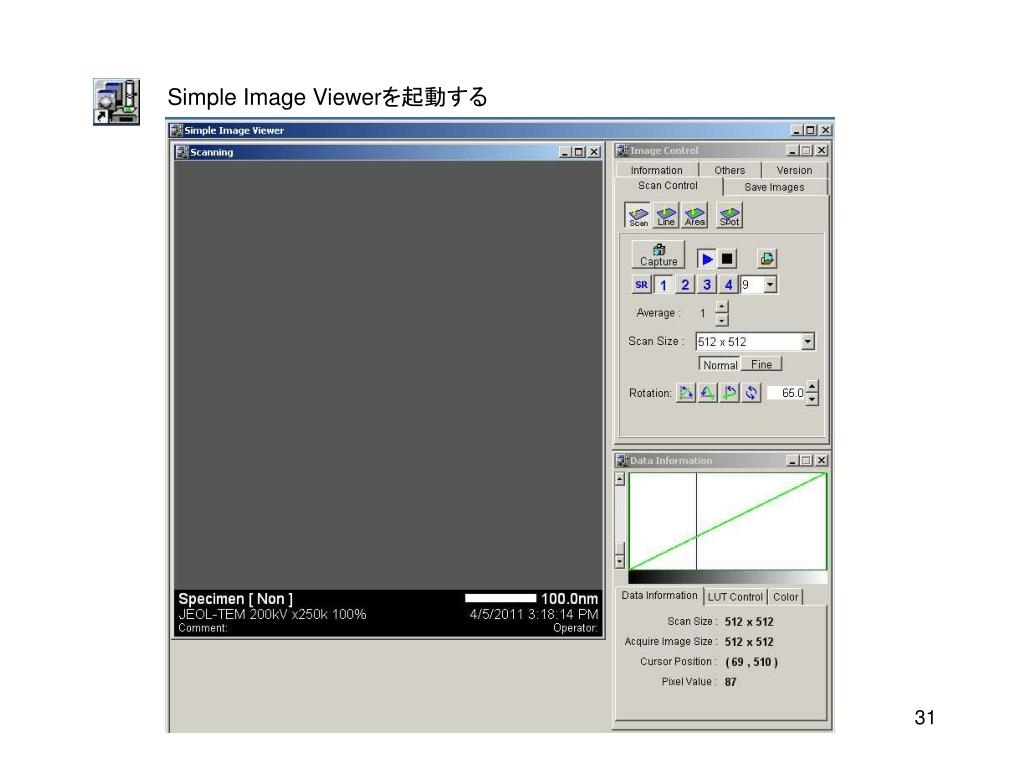Screen dimensions: 1024x768
Task: Choose Fine scan quality
Action: coord(761,364)
